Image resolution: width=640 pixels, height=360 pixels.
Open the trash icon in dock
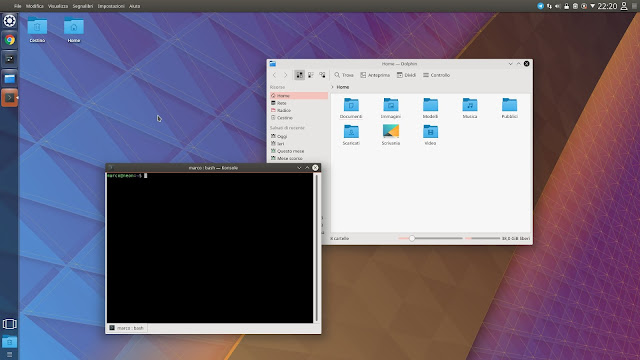point(9,342)
